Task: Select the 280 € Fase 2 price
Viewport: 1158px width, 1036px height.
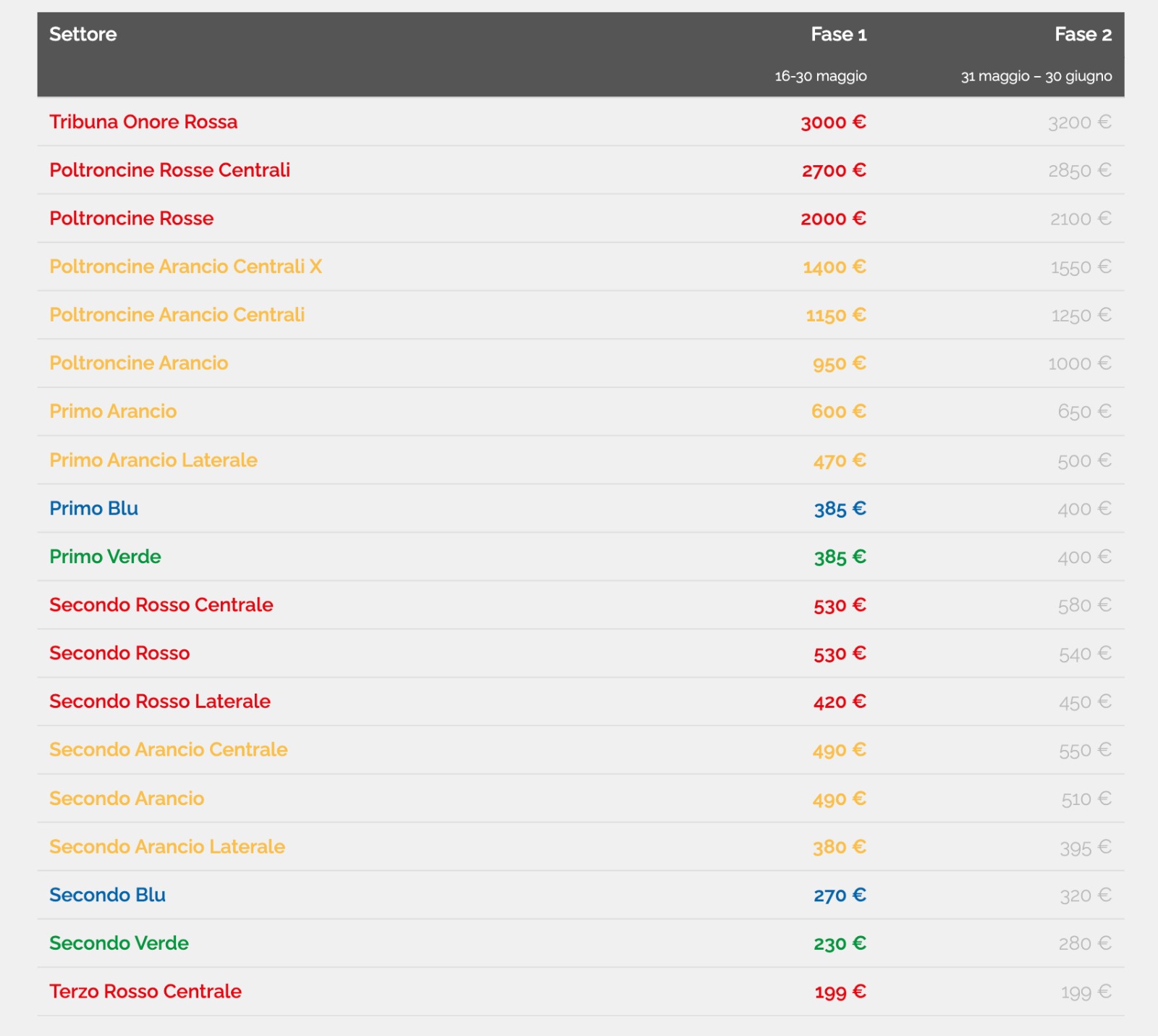Action: pyautogui.click(x=1085, y=943)
